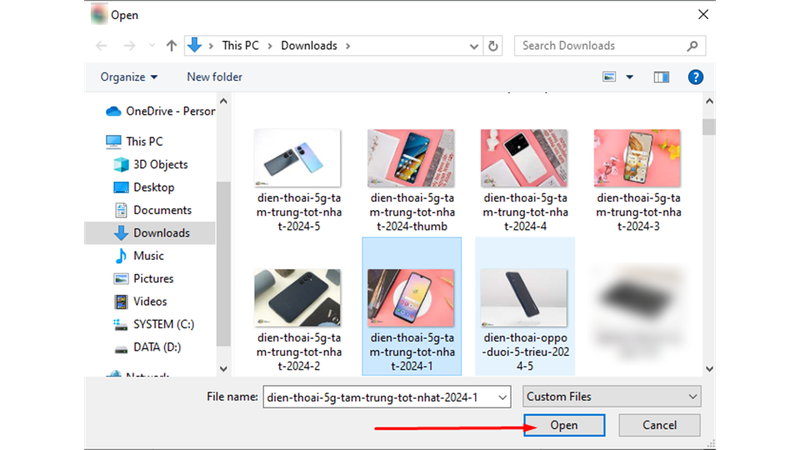Viewport: 800px width, 450px height.
Task: Open recent locations dropdown arrow
Action: pos(152,46)
